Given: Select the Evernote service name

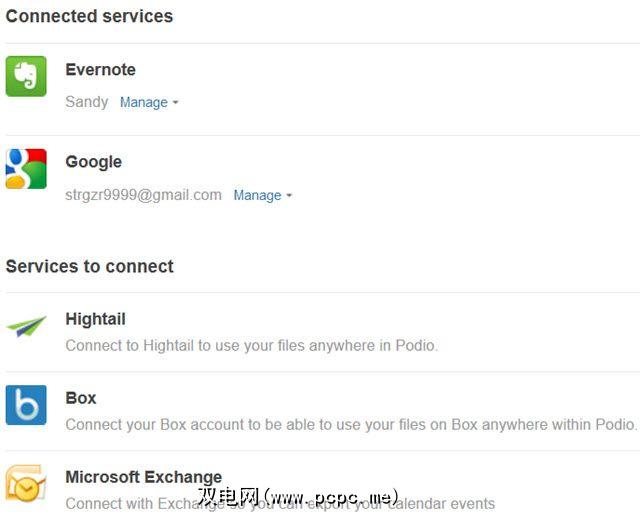Looking at the screenshot, I should [x=100, y=70].
